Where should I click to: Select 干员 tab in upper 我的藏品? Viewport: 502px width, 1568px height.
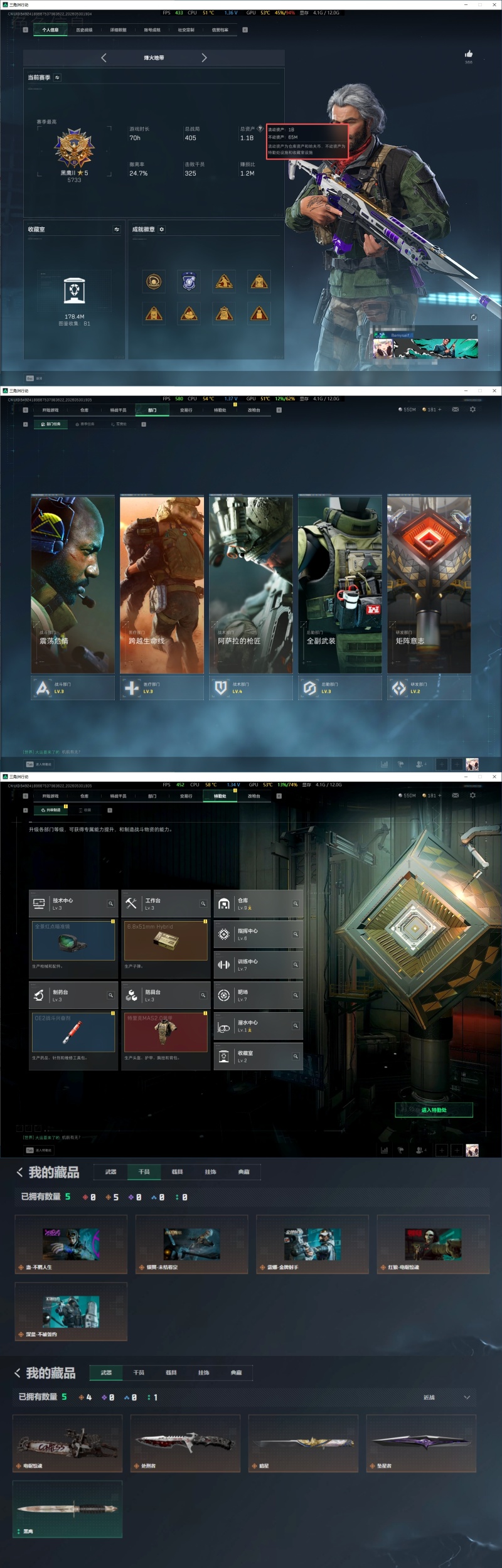144,1171
